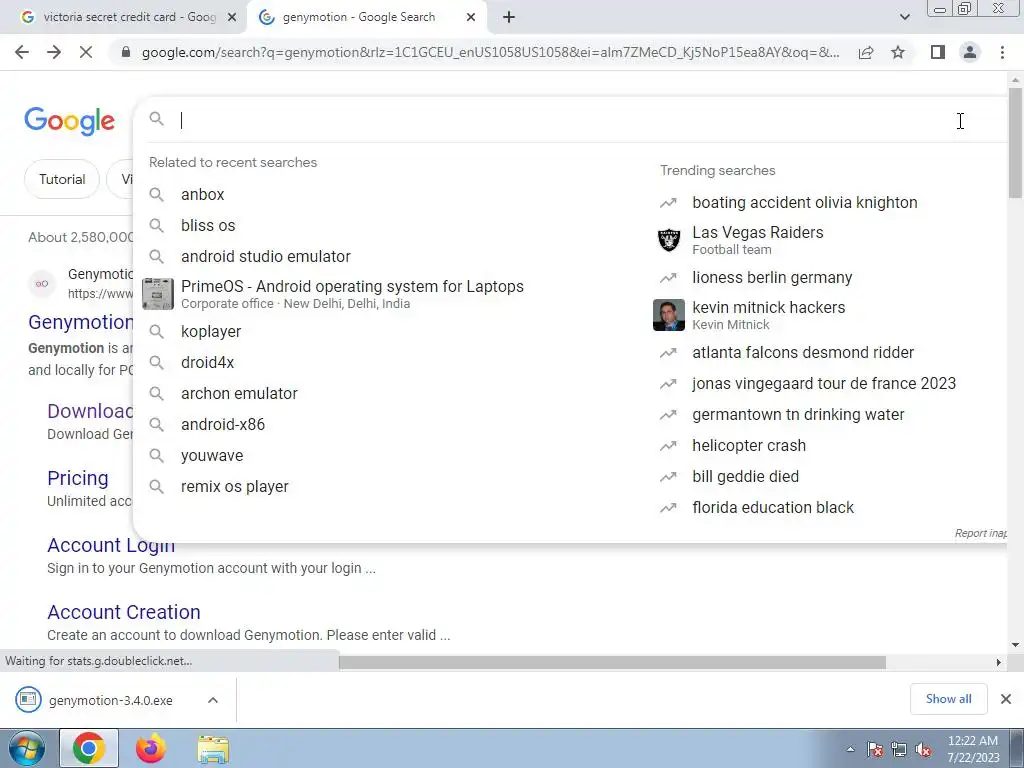1024x768 pixels.
Task: Show hidden system tray icons
Action: click(850, 750)
